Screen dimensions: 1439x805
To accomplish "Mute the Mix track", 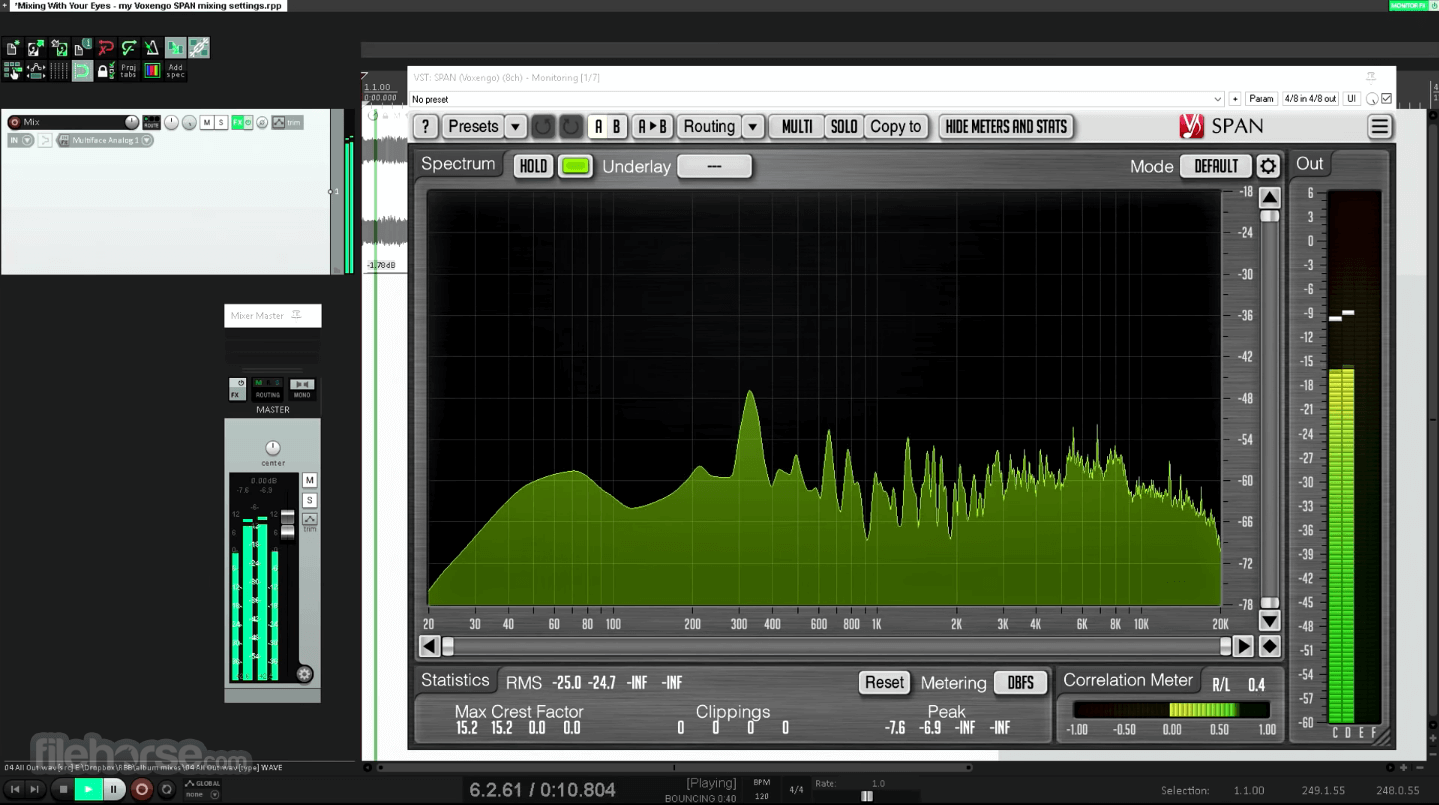I will 207,122.
